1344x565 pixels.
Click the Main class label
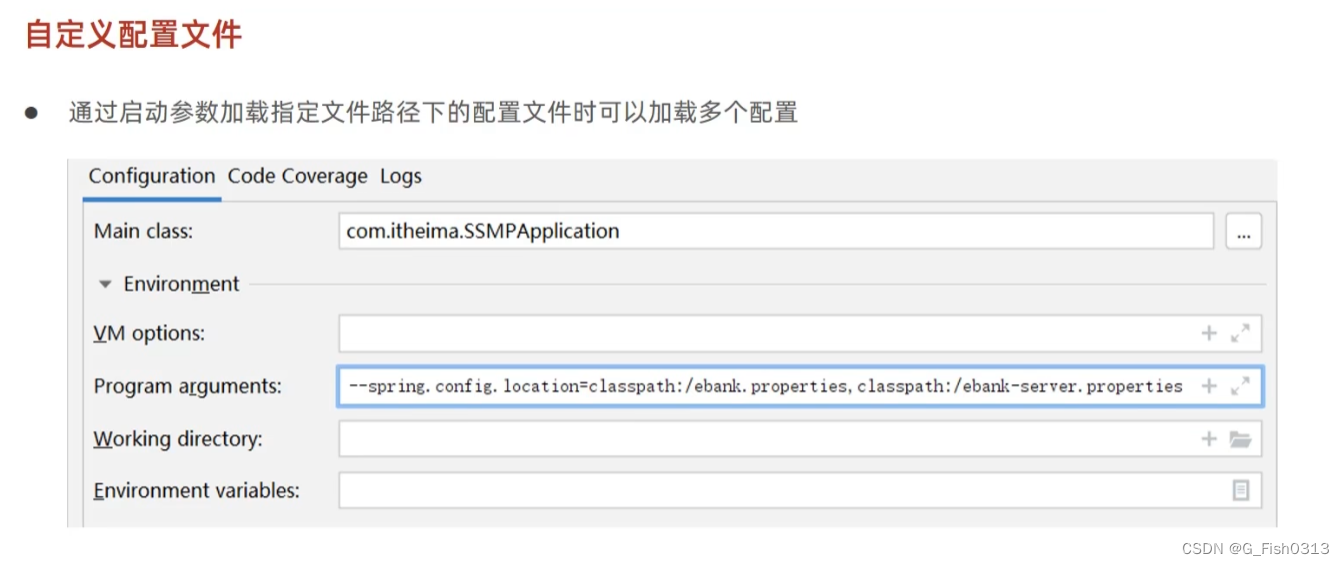(x=143, y=231)
